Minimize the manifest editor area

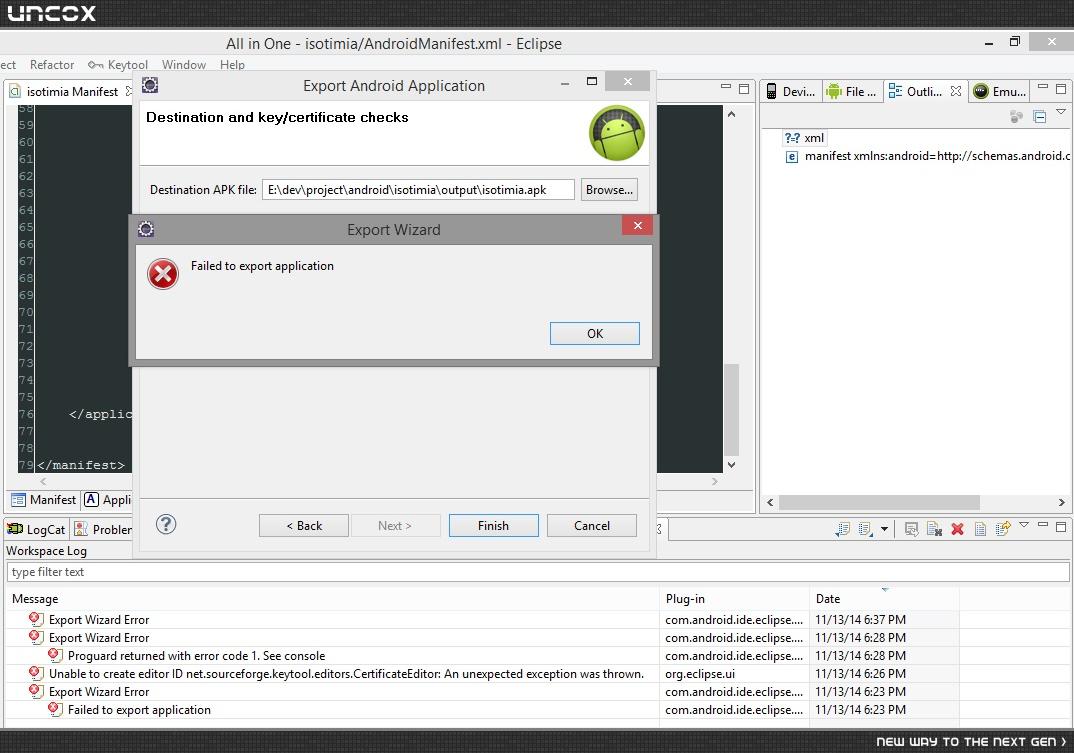726,87
